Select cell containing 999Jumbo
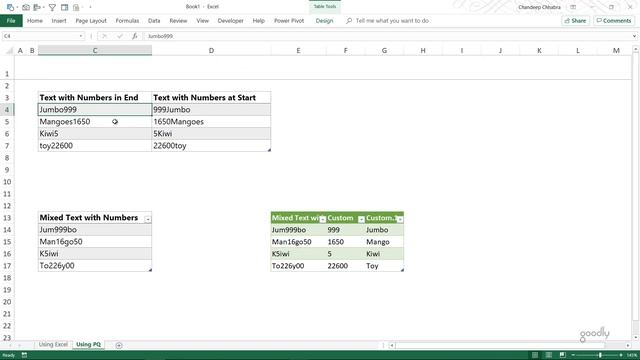This screenshot has height=360, width=640. coord(211,110)
